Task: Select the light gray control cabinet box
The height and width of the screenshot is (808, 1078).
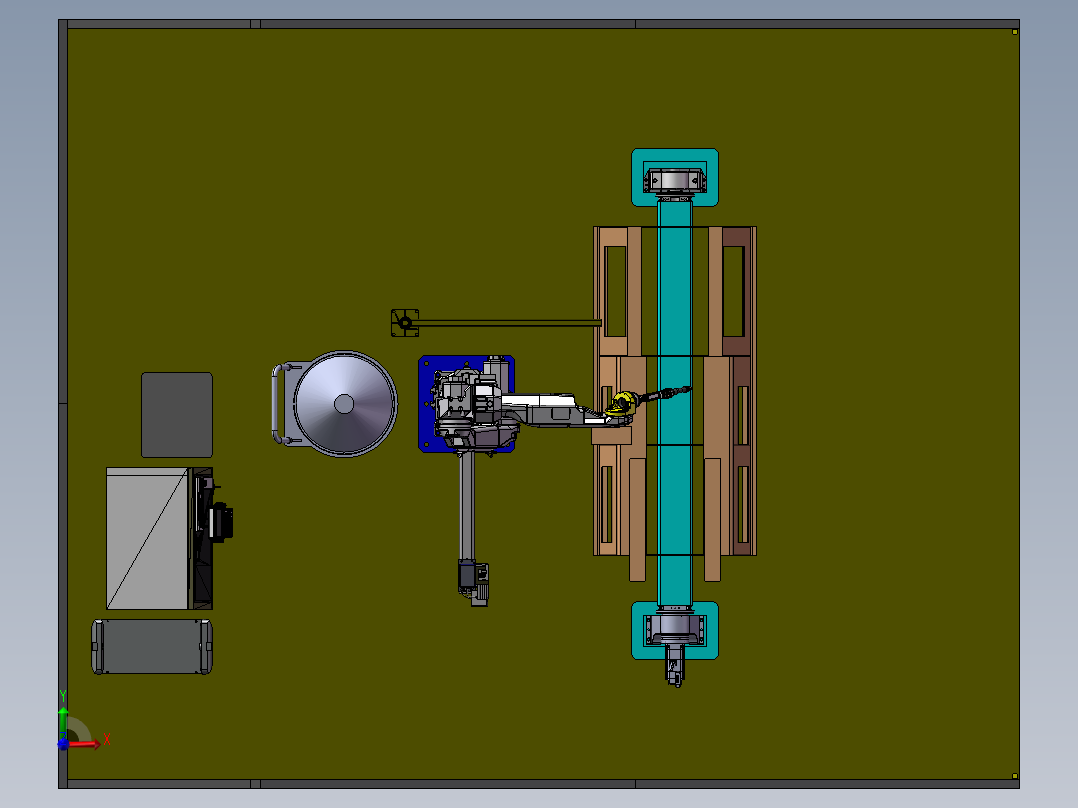Action: (147, 538)
